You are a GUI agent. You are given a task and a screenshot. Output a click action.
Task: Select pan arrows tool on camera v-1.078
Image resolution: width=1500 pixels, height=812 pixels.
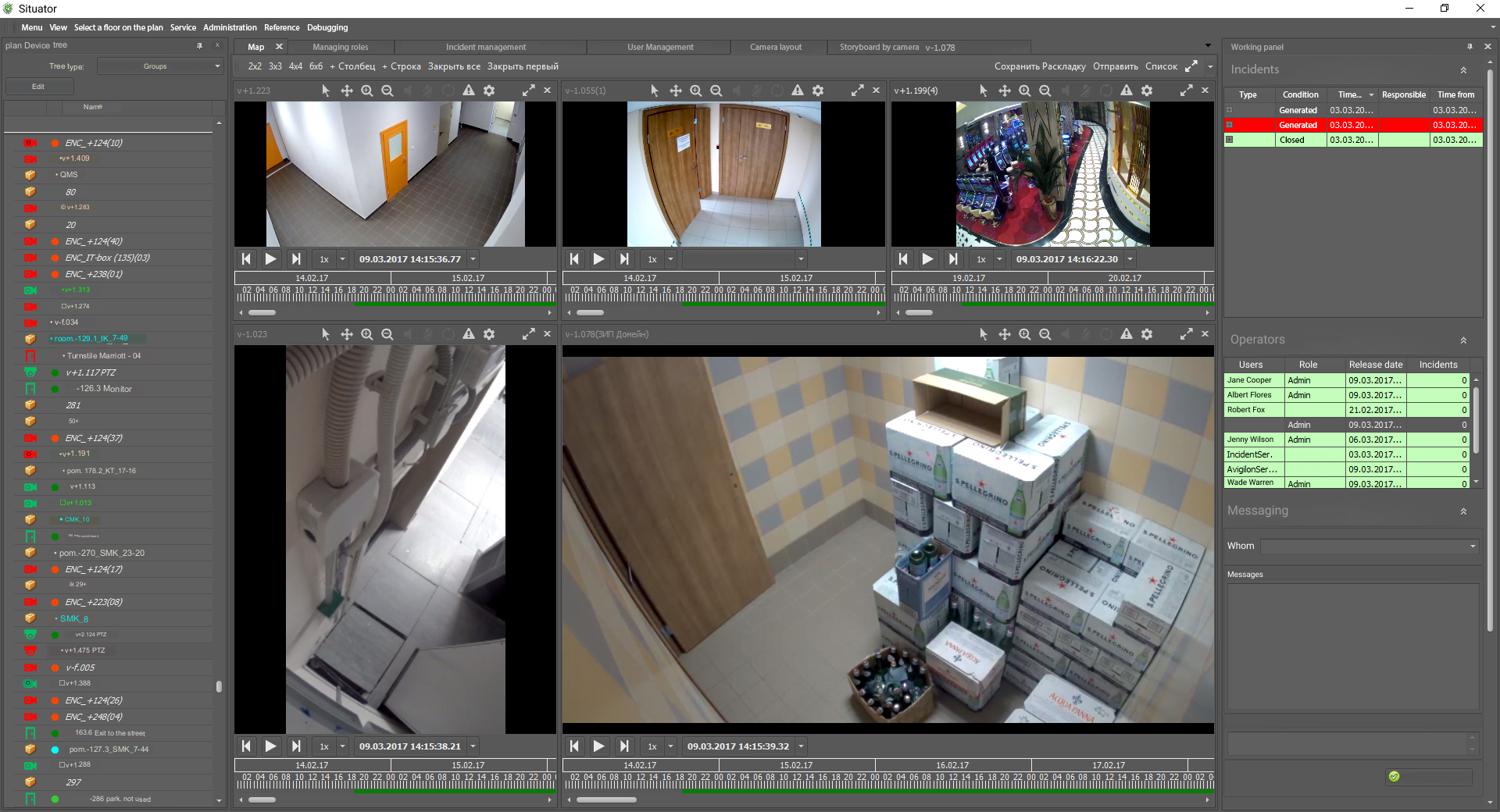[1005, 334]
